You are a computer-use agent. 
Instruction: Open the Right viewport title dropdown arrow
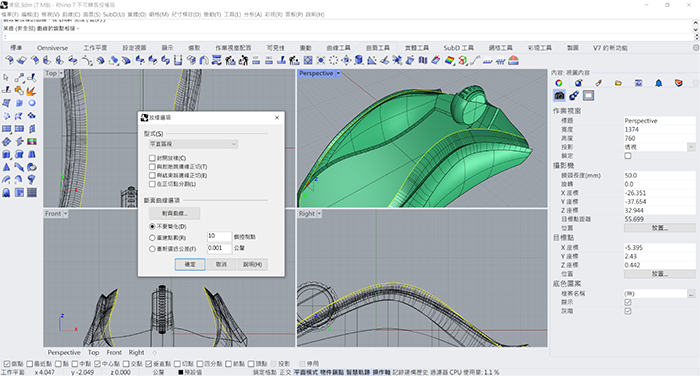coord(319,214)
